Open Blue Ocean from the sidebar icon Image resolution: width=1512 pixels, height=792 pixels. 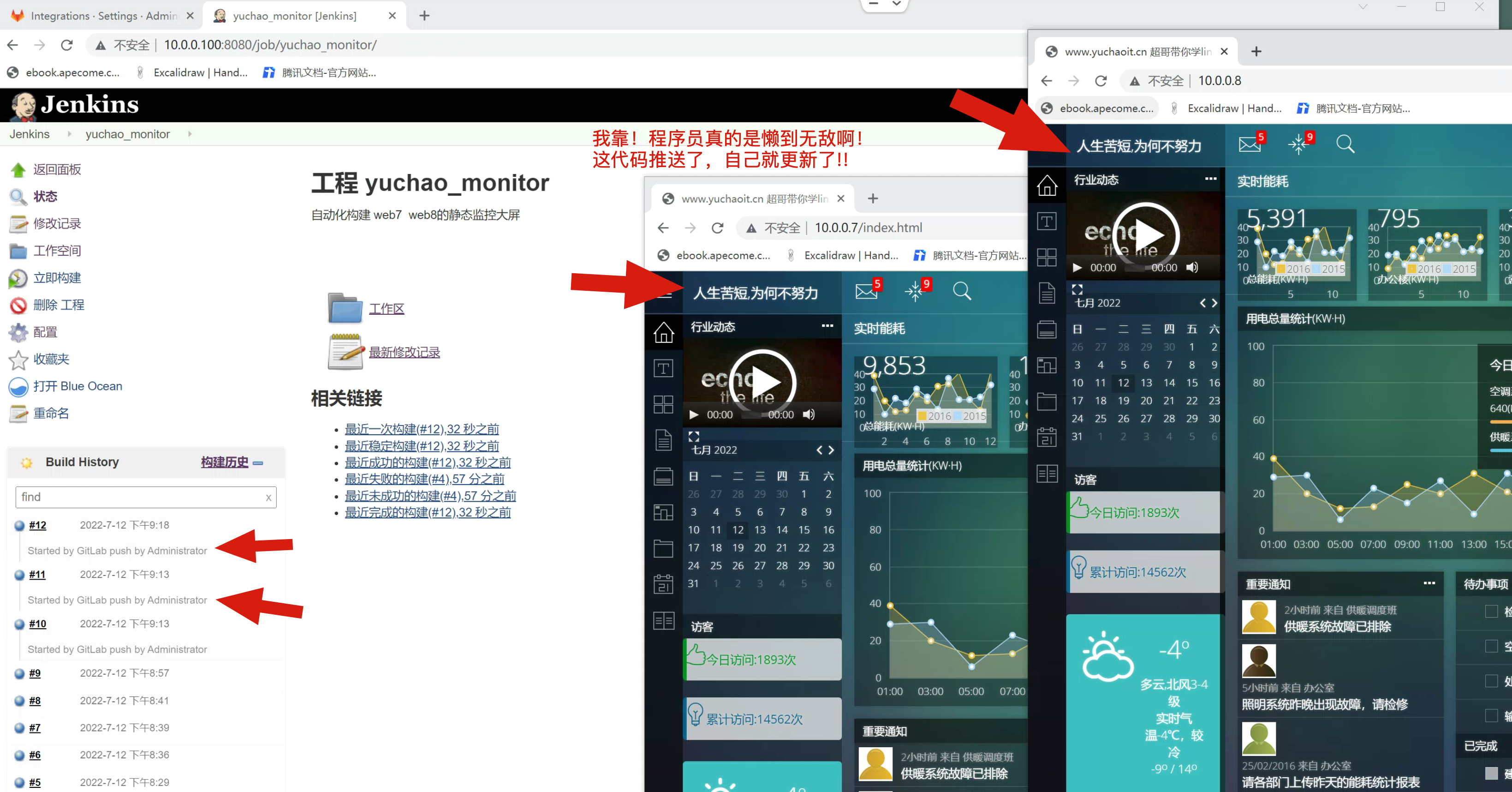pyautogui.click(x=18, y=386)
